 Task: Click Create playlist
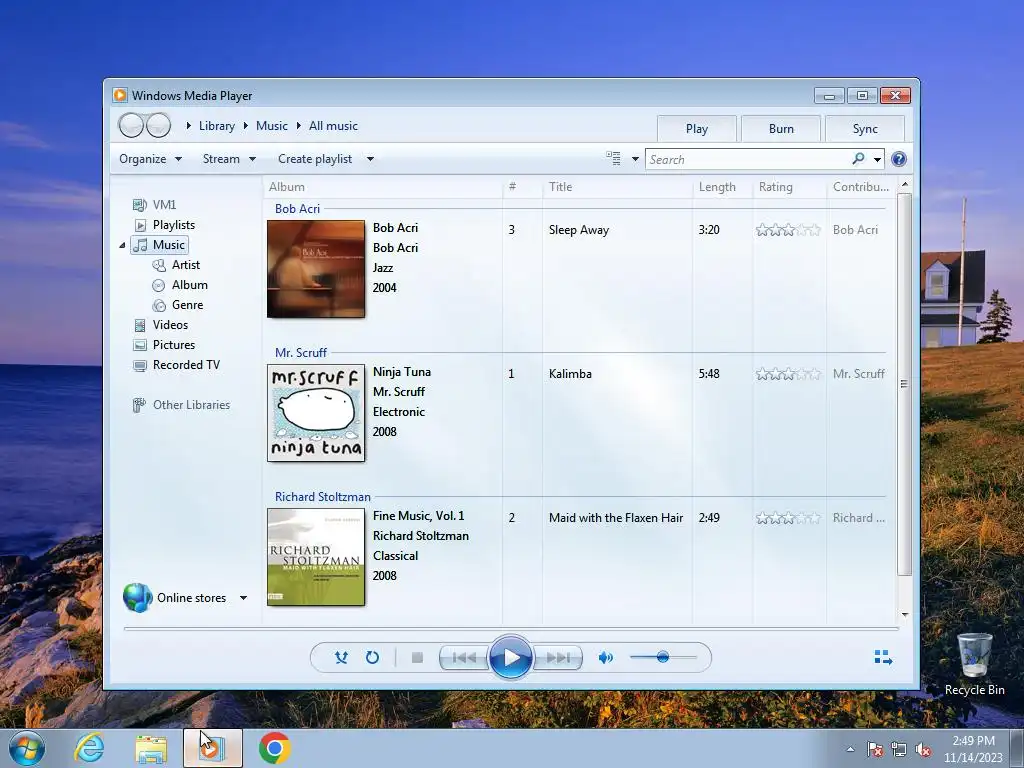click(315, 159)
